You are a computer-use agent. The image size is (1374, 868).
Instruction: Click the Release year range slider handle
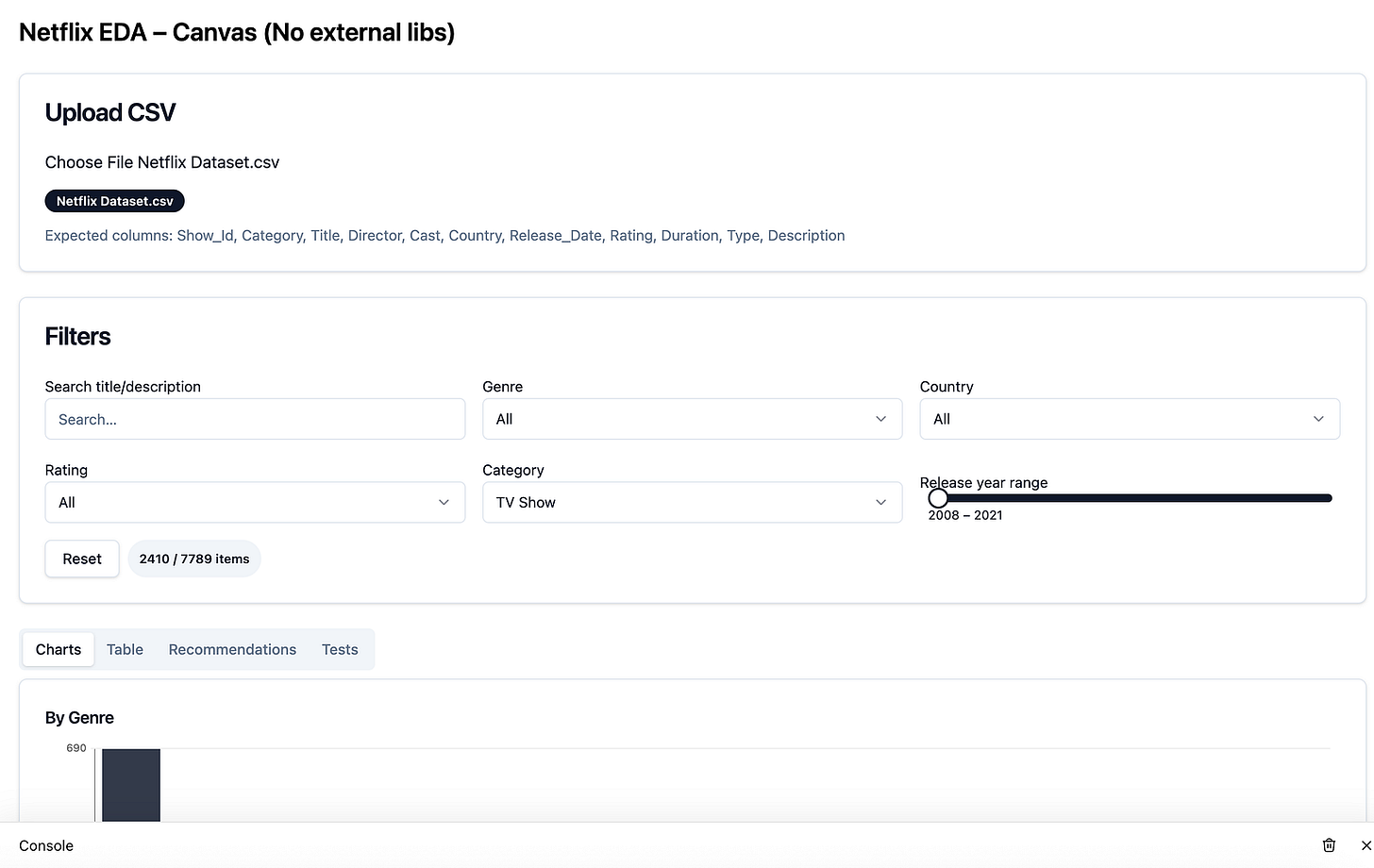click(938, 498)
